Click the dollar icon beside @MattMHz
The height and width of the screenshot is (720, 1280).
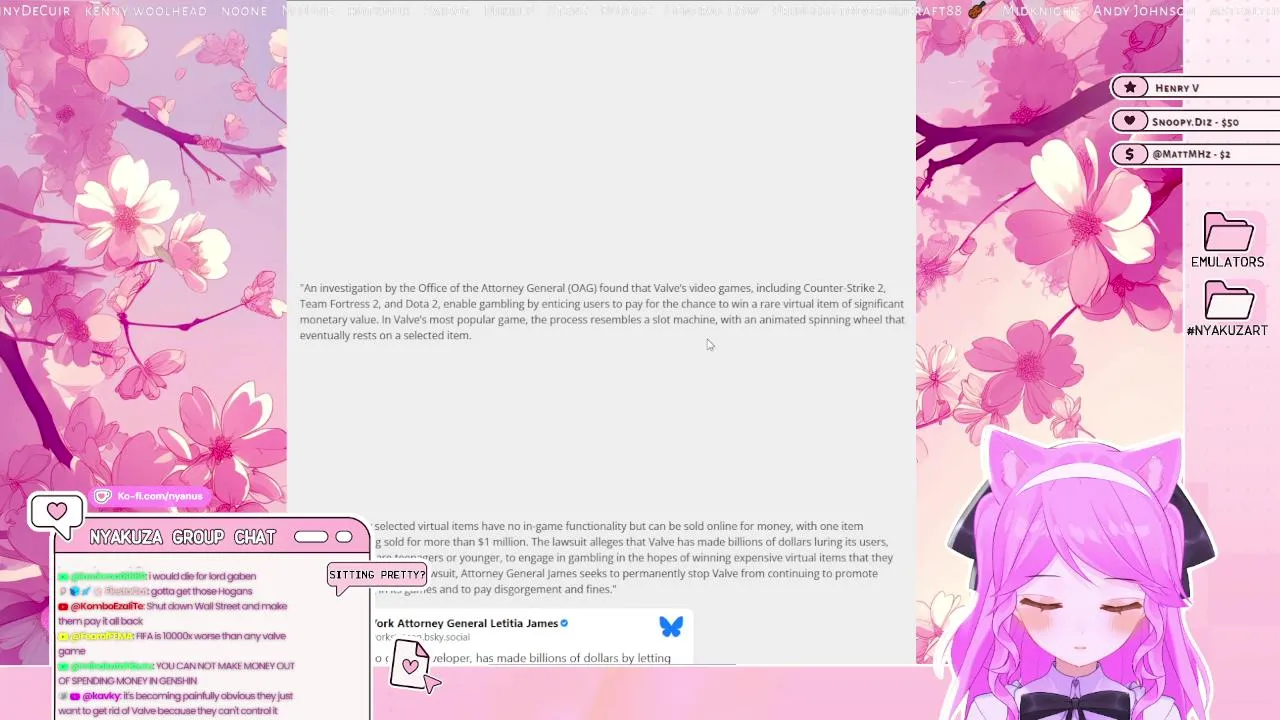pos(1130,154)
